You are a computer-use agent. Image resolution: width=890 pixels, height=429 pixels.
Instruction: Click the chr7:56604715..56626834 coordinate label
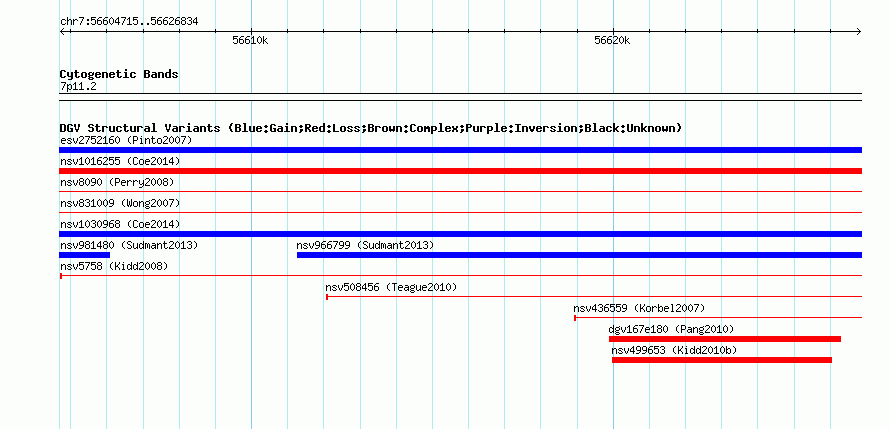point(129,22)
